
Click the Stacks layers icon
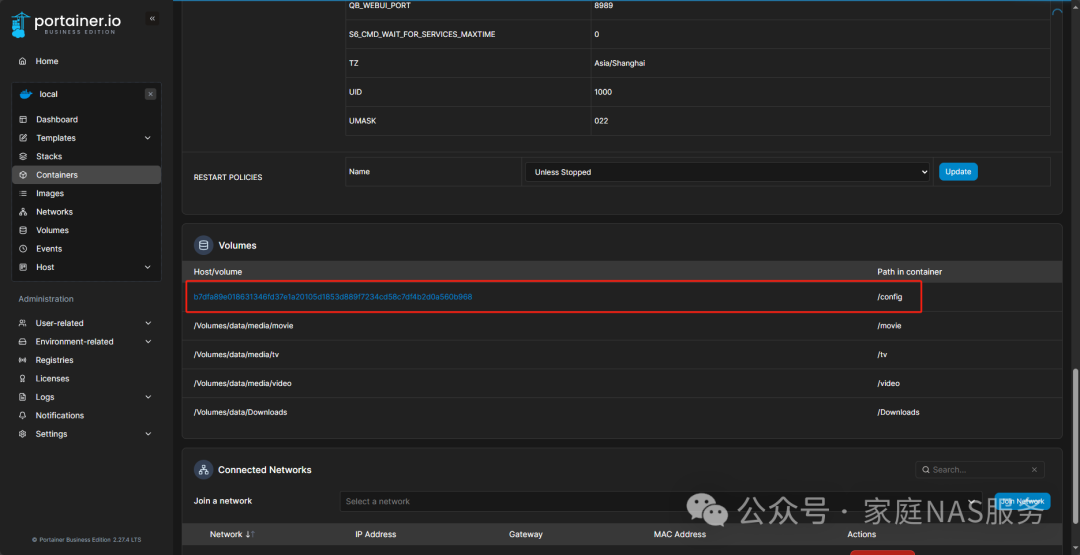[23, 156]
